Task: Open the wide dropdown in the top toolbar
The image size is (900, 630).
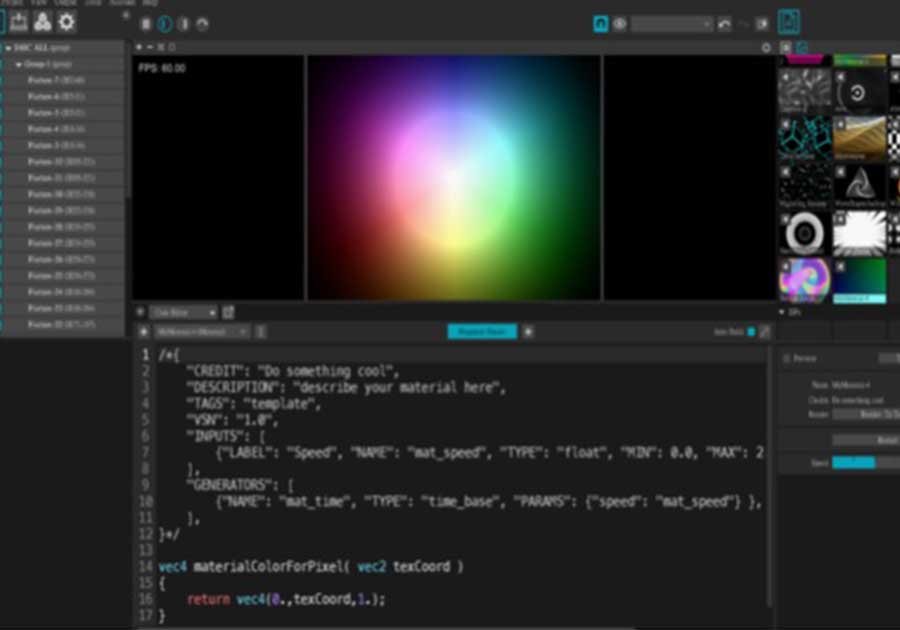Action: [672, 24]
